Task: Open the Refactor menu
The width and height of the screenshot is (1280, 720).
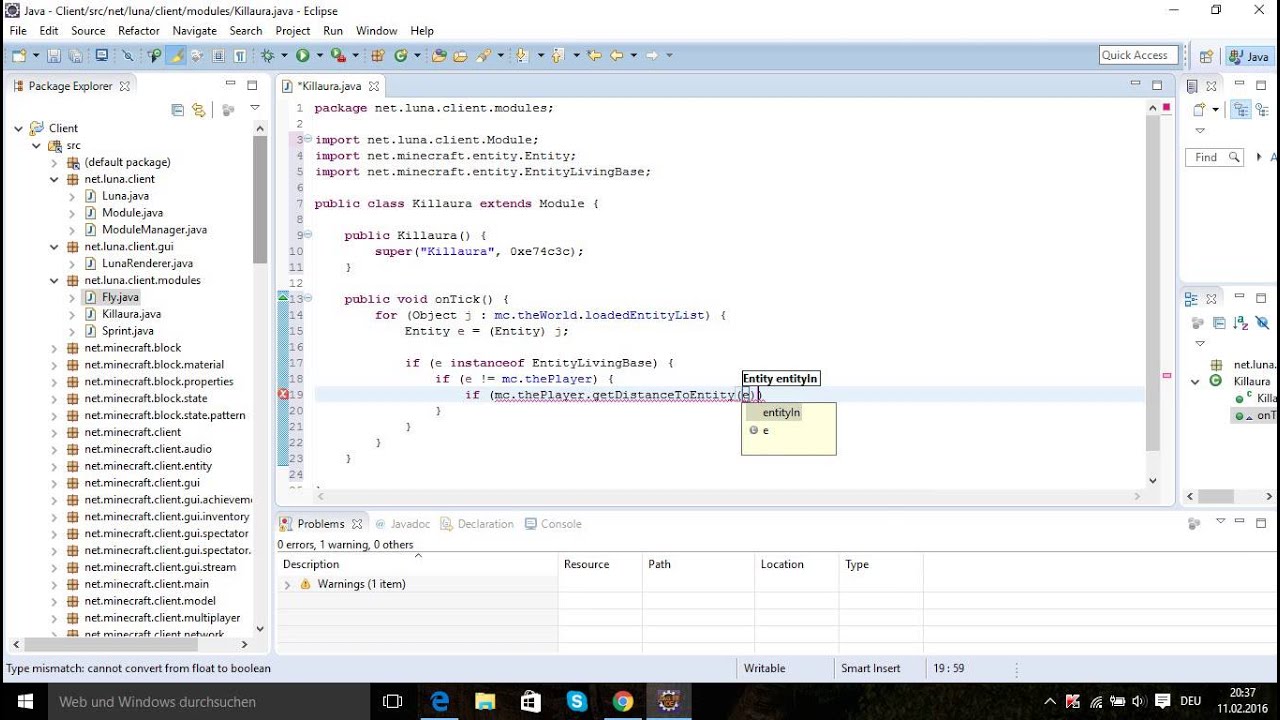Action: tap(138, 31)
